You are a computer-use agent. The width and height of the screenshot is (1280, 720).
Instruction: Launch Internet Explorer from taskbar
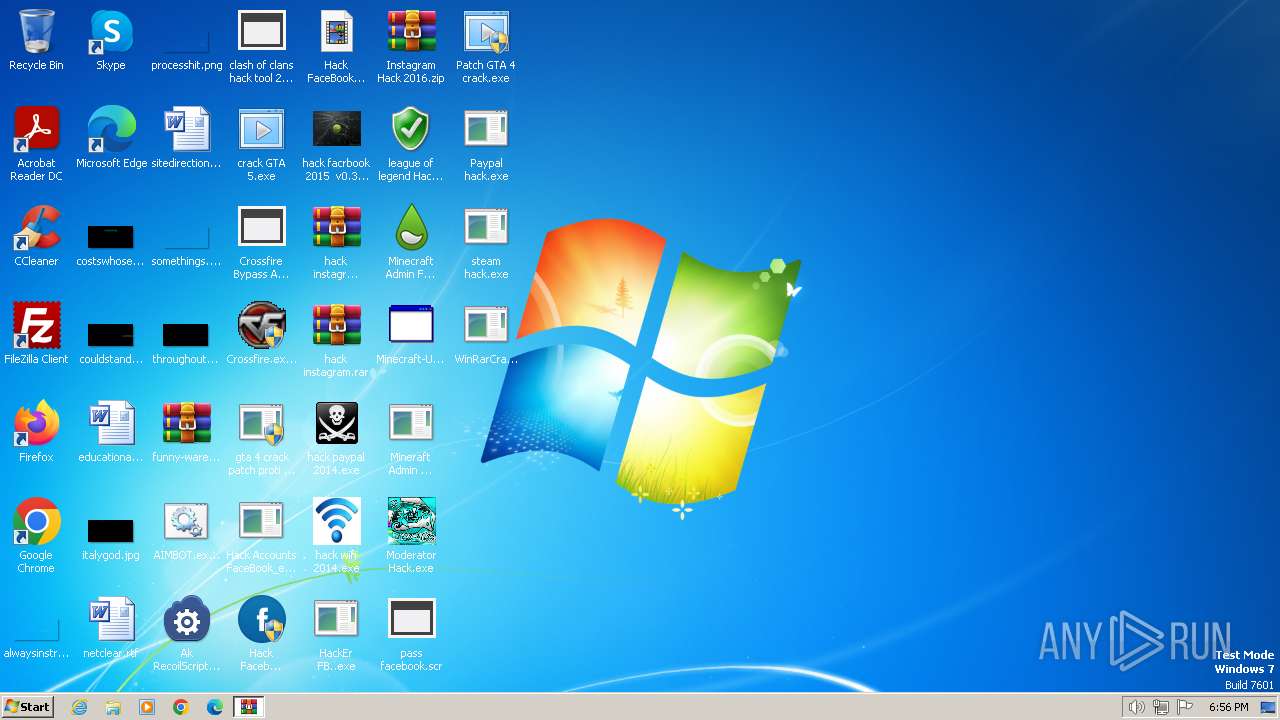[x=80, y=707]
